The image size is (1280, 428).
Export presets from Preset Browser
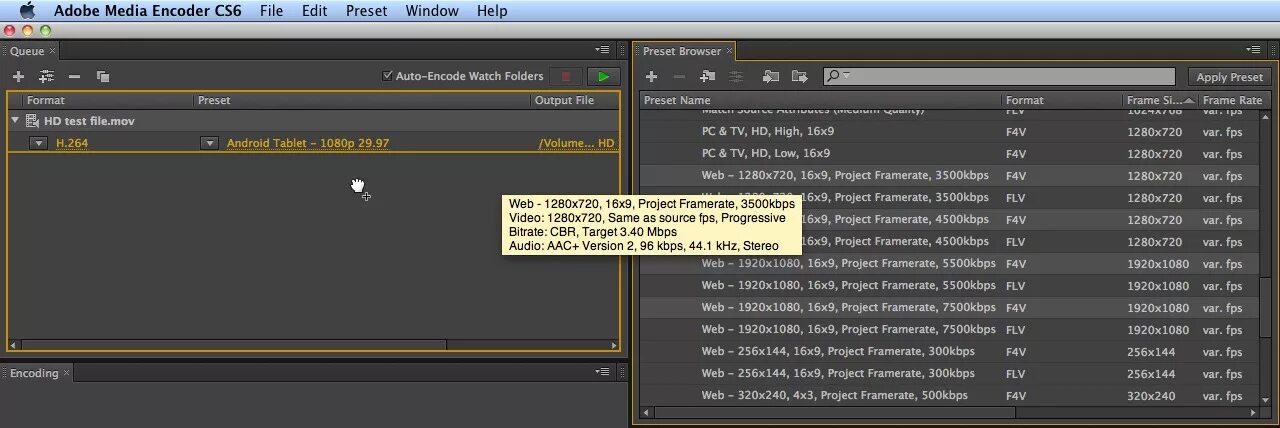click(x=799, y=76)
